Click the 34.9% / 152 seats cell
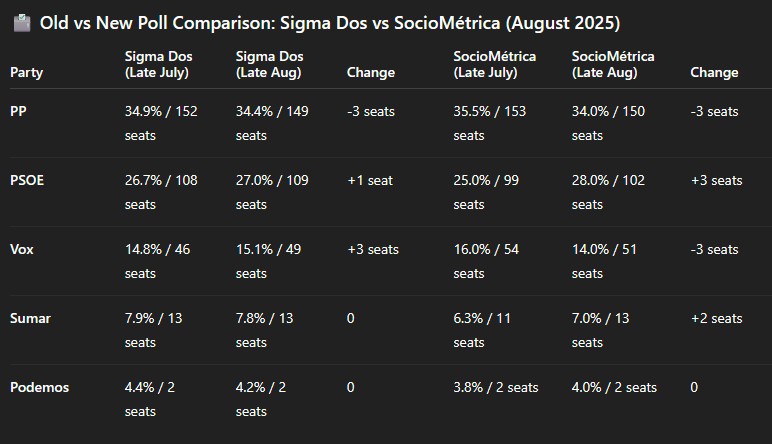Image resolution: width=772 pixels, height=444 pixels. pyautogui.click(x=161, y=123)
